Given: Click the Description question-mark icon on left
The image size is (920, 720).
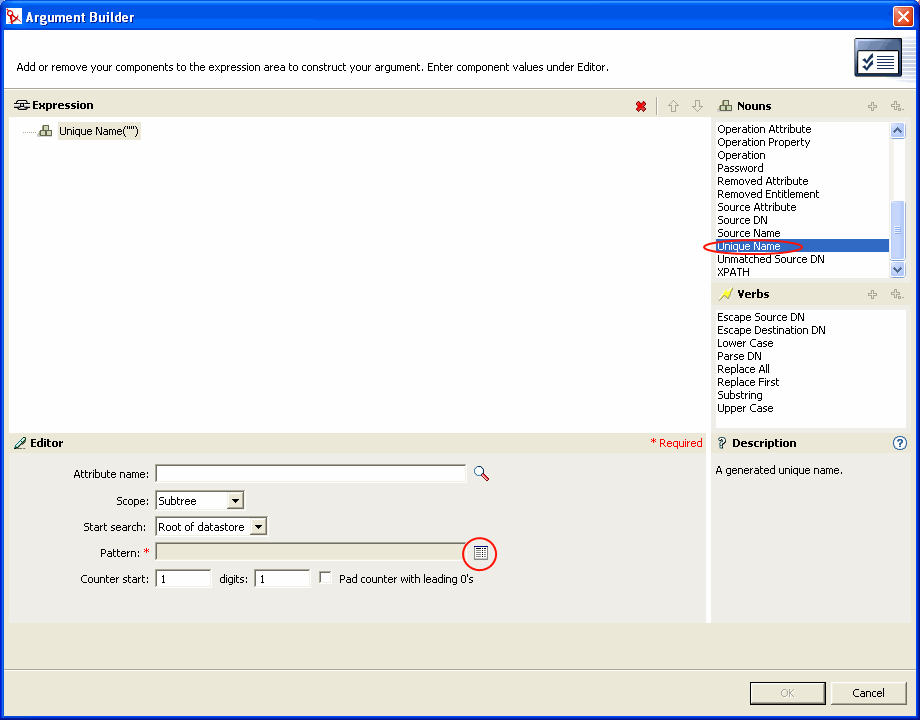Looking at the screenshot, I should (x=722, y=443).
